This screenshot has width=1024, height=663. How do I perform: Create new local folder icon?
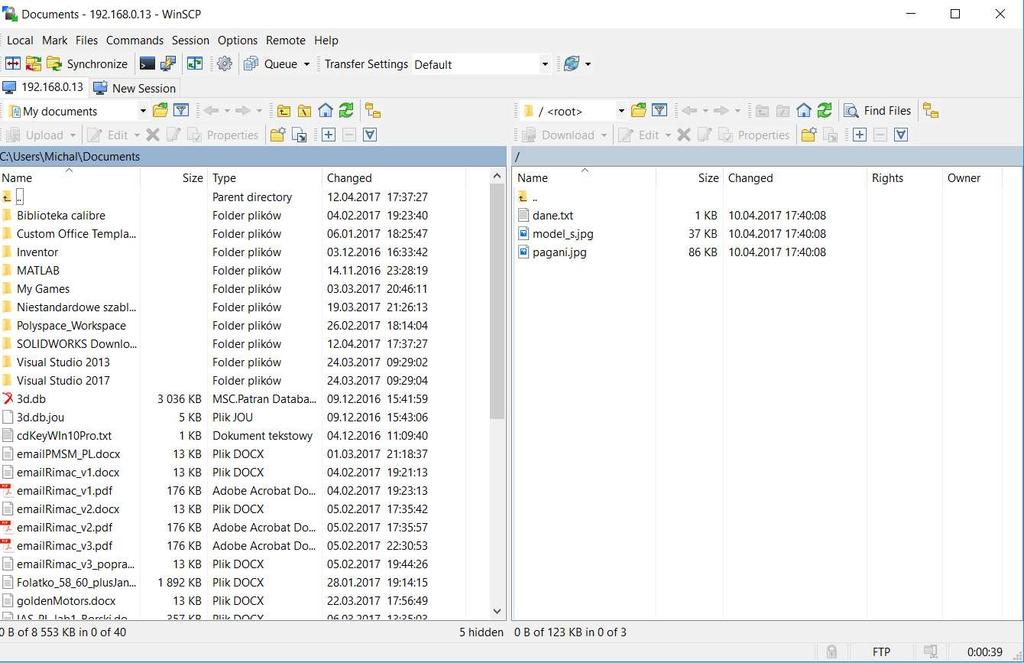(278, 135)
